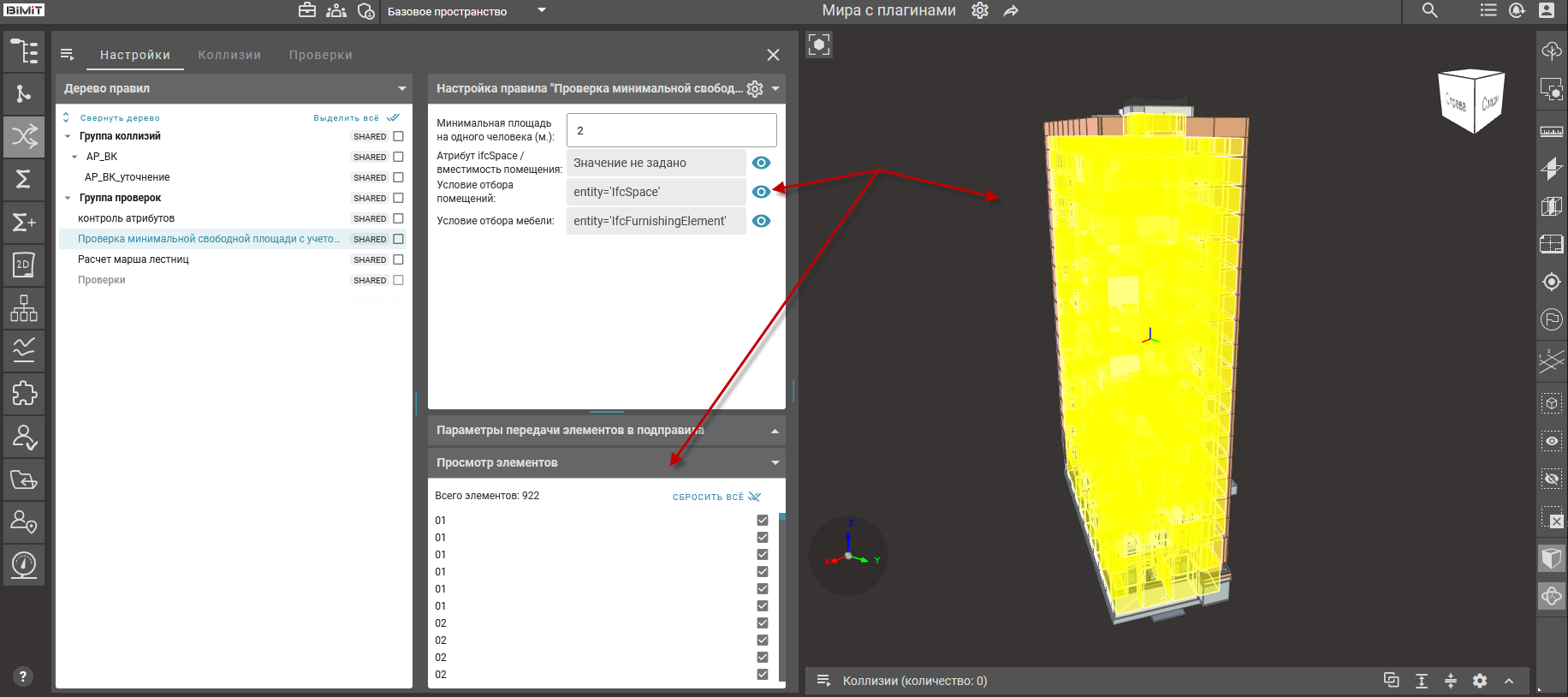The image size is (1568, 697).
Task: Open the help question mark button
Action: click(23, 676)
